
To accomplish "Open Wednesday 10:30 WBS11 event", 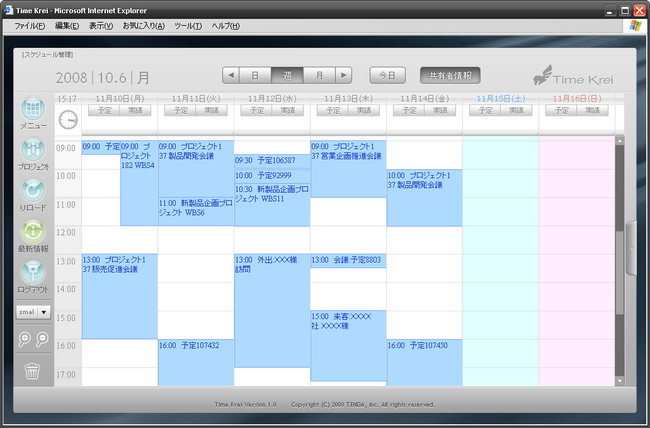I will point(272,205).
